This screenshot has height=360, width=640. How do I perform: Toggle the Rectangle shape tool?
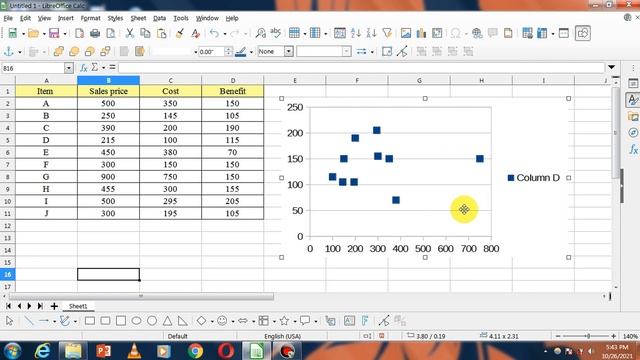click(x=90, y=321)
